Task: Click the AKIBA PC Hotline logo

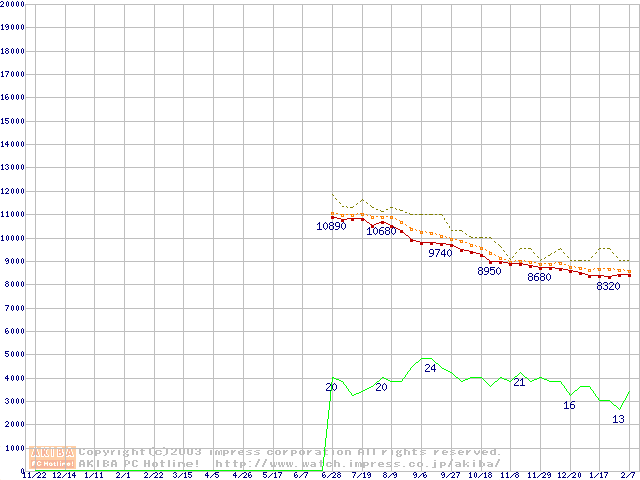Action: click(x=52, y=458)
